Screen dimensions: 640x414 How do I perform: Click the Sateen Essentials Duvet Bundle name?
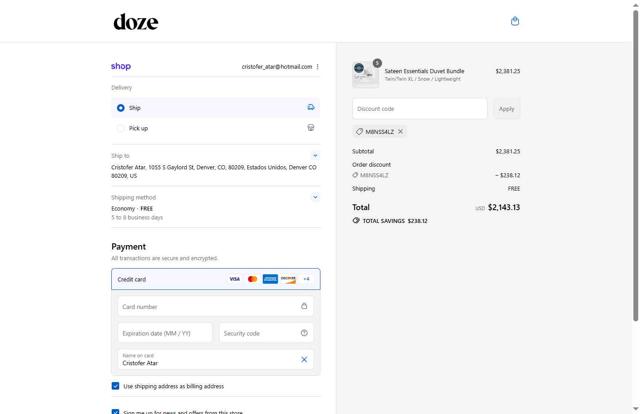(x=424, y=71)
